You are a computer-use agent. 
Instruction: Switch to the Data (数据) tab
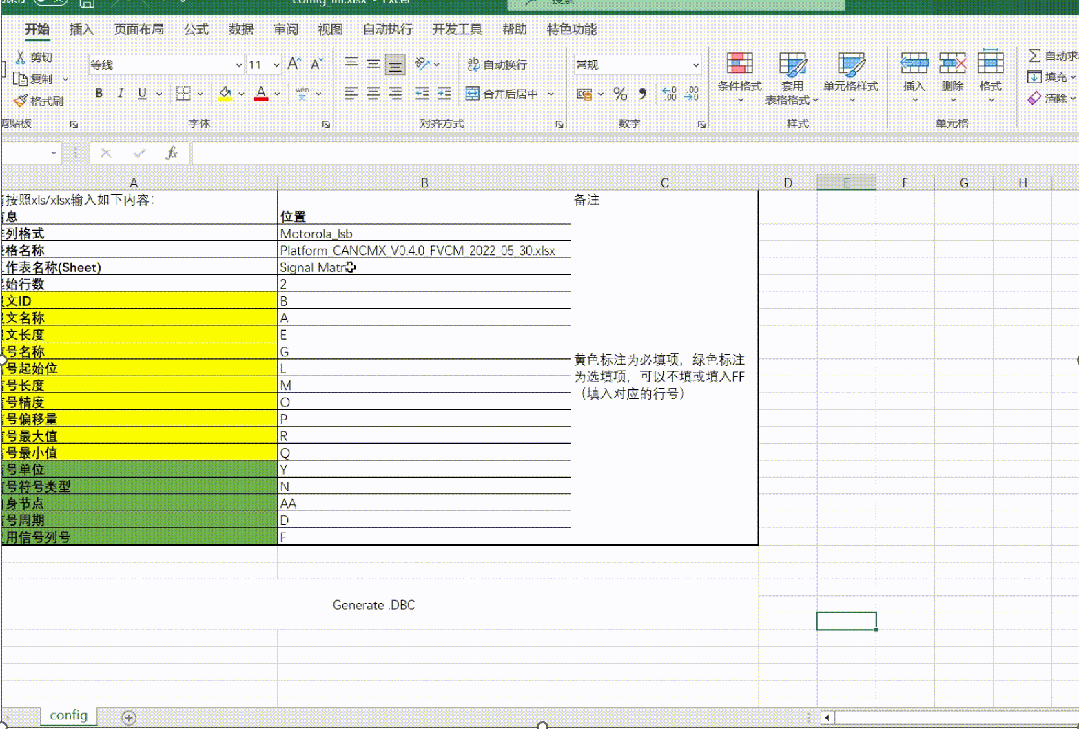click(241, 29)
